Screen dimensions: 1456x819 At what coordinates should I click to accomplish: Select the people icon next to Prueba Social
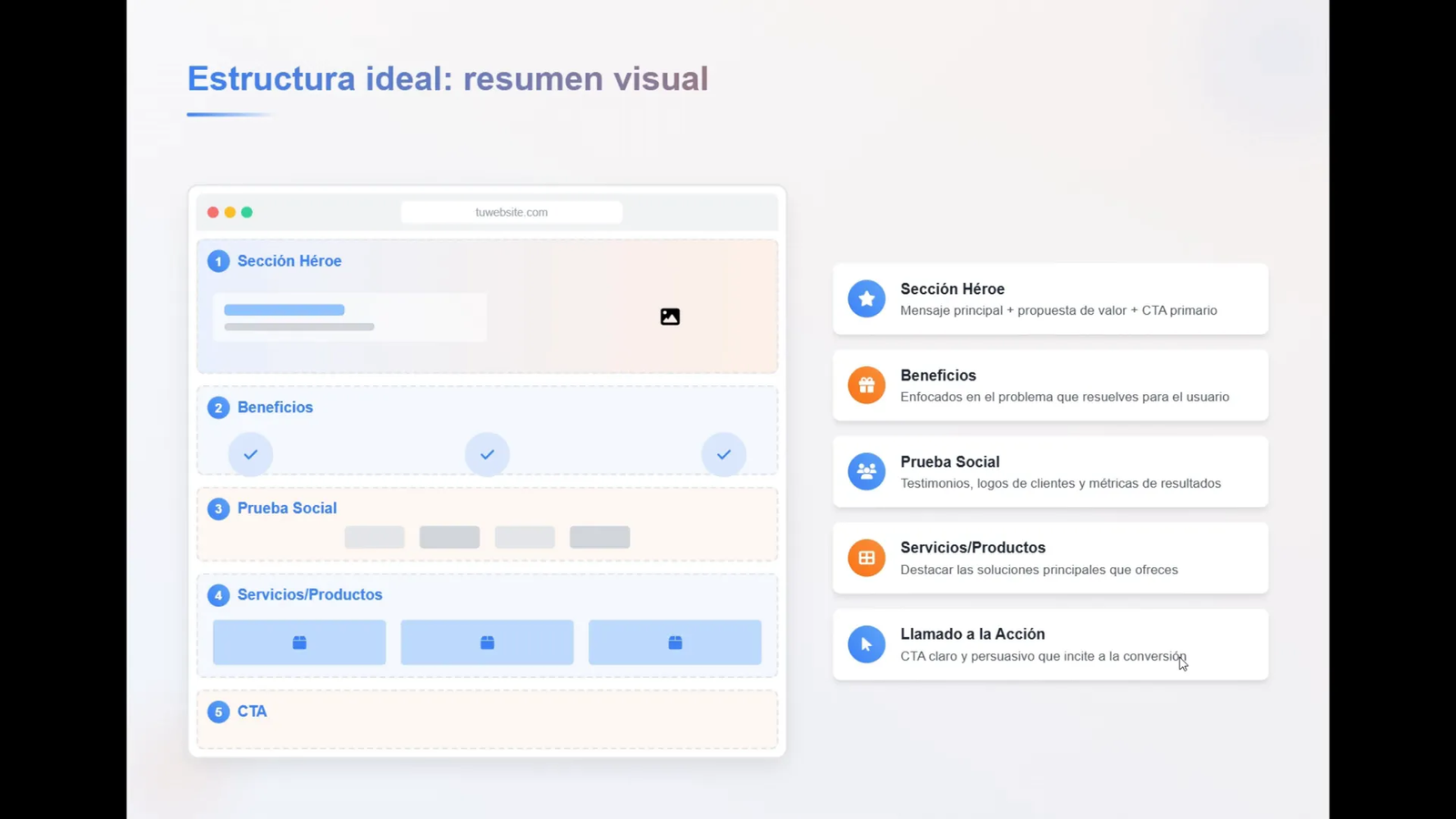(x=866, y=471)
